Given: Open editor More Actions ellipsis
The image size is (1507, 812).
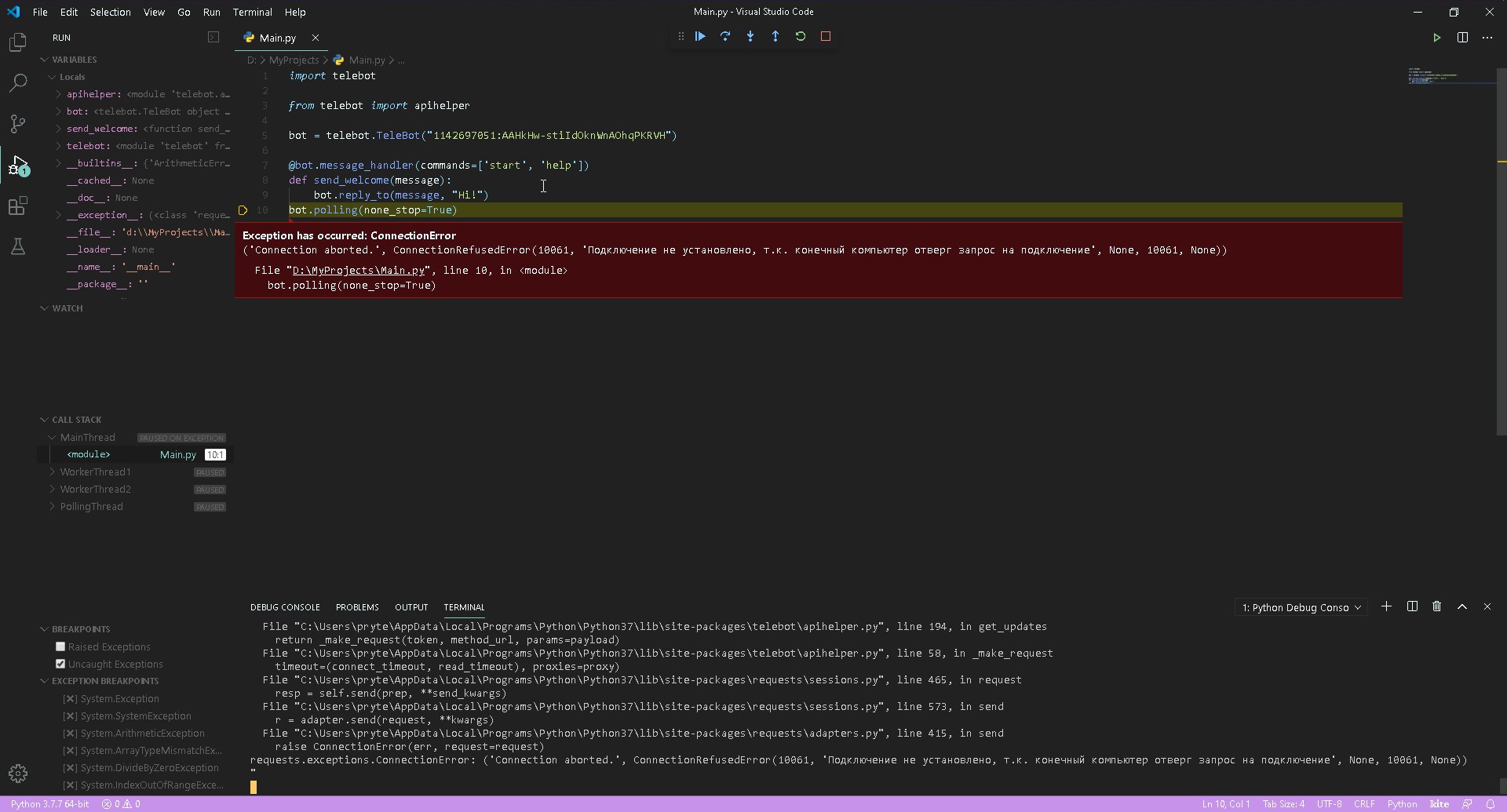Looking at the screenshot, I should tap(1487, 38).
